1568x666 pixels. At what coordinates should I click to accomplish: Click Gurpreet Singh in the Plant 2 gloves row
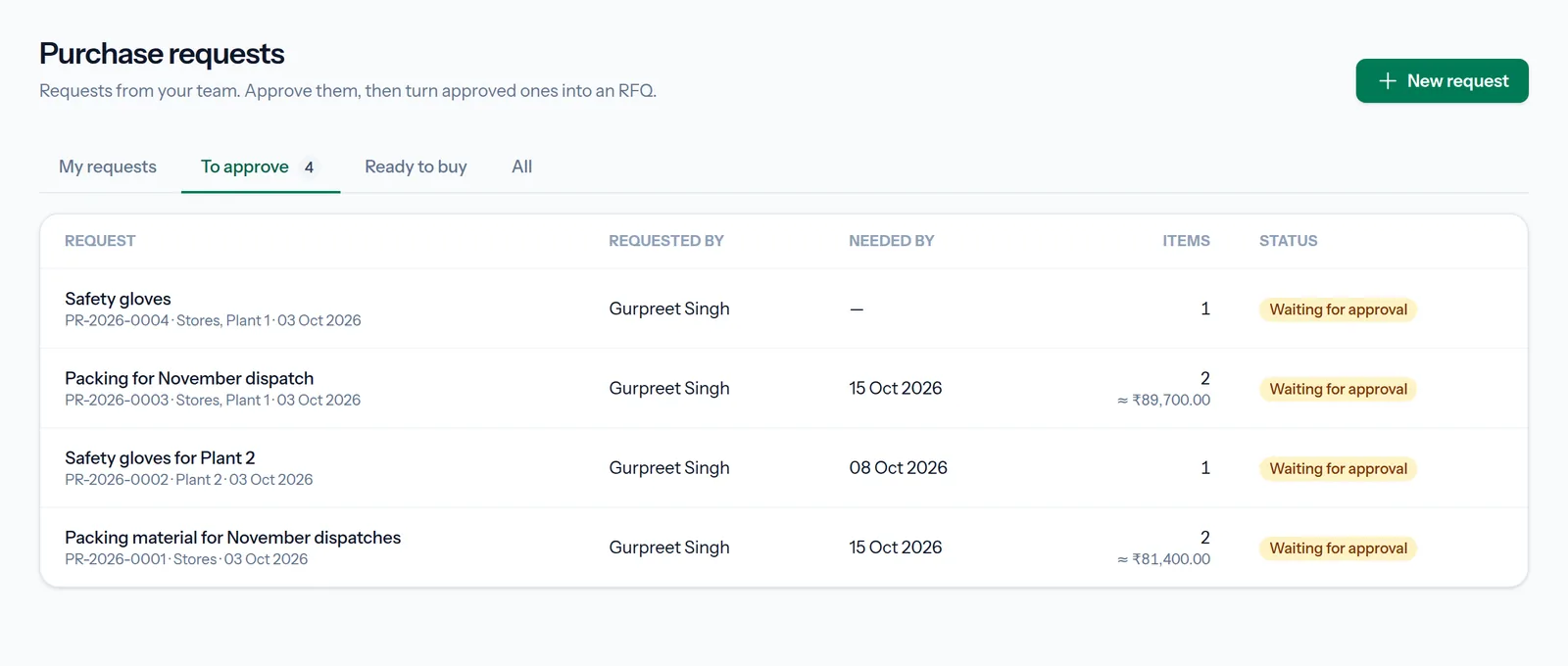coord(669,467)
